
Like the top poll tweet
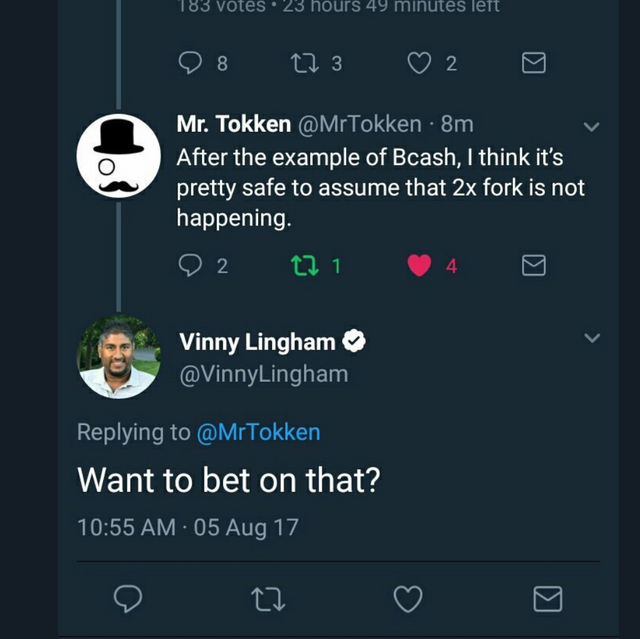(x=419, y=63)
